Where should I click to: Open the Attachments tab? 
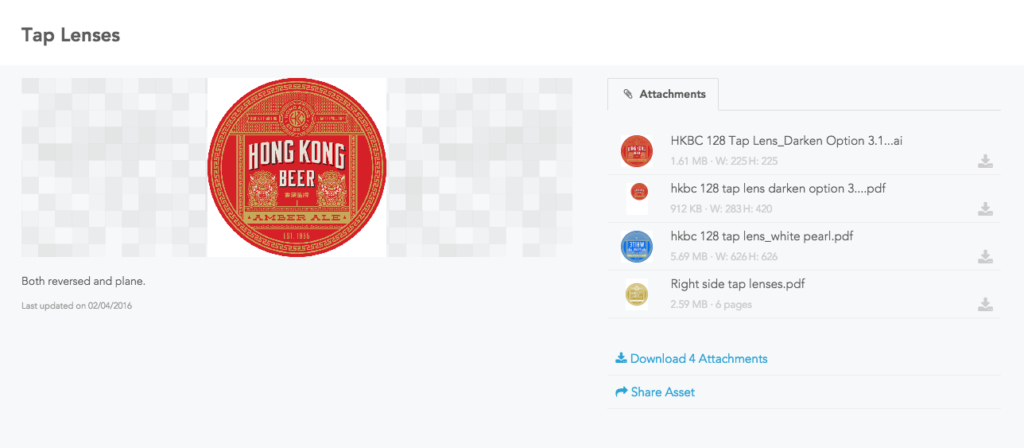663,94
